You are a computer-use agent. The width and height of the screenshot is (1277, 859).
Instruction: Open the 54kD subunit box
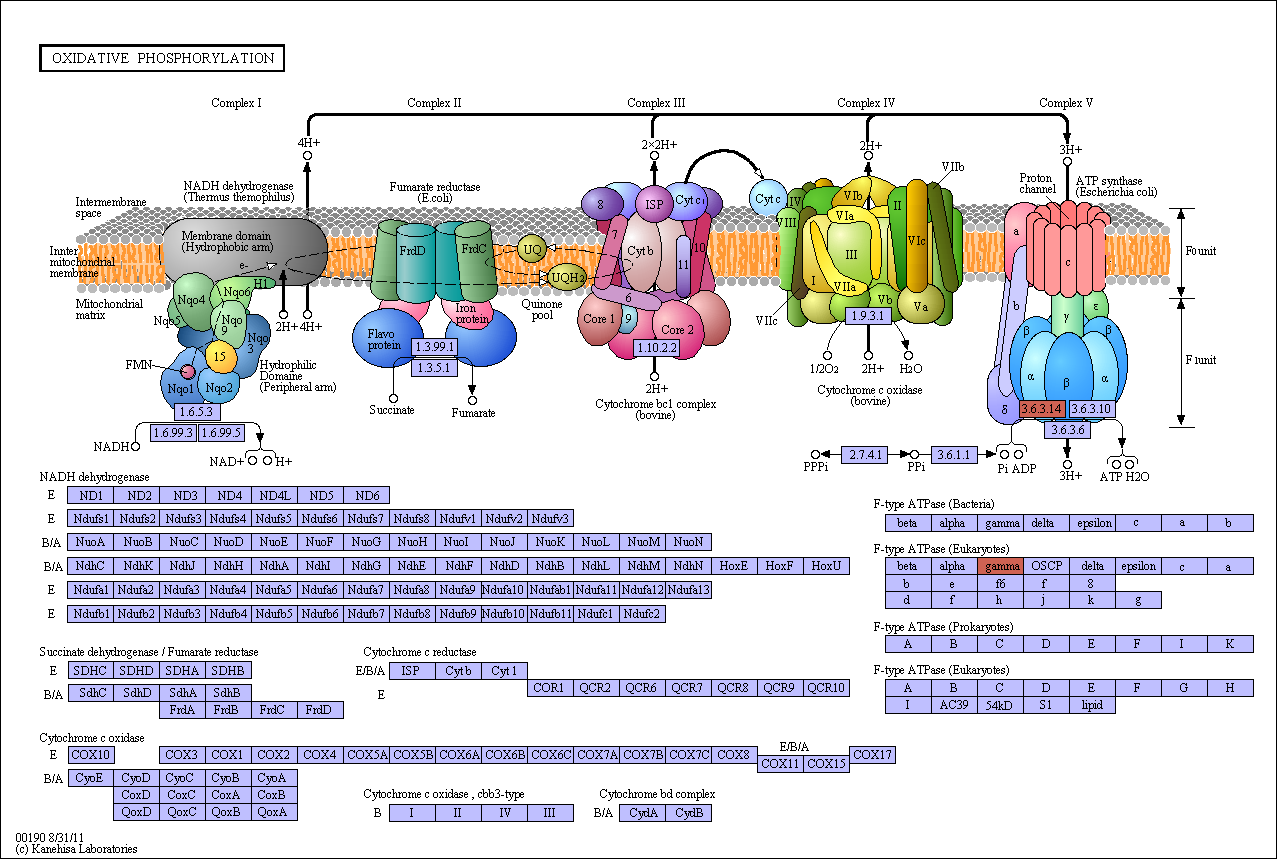pos(1000,705)
